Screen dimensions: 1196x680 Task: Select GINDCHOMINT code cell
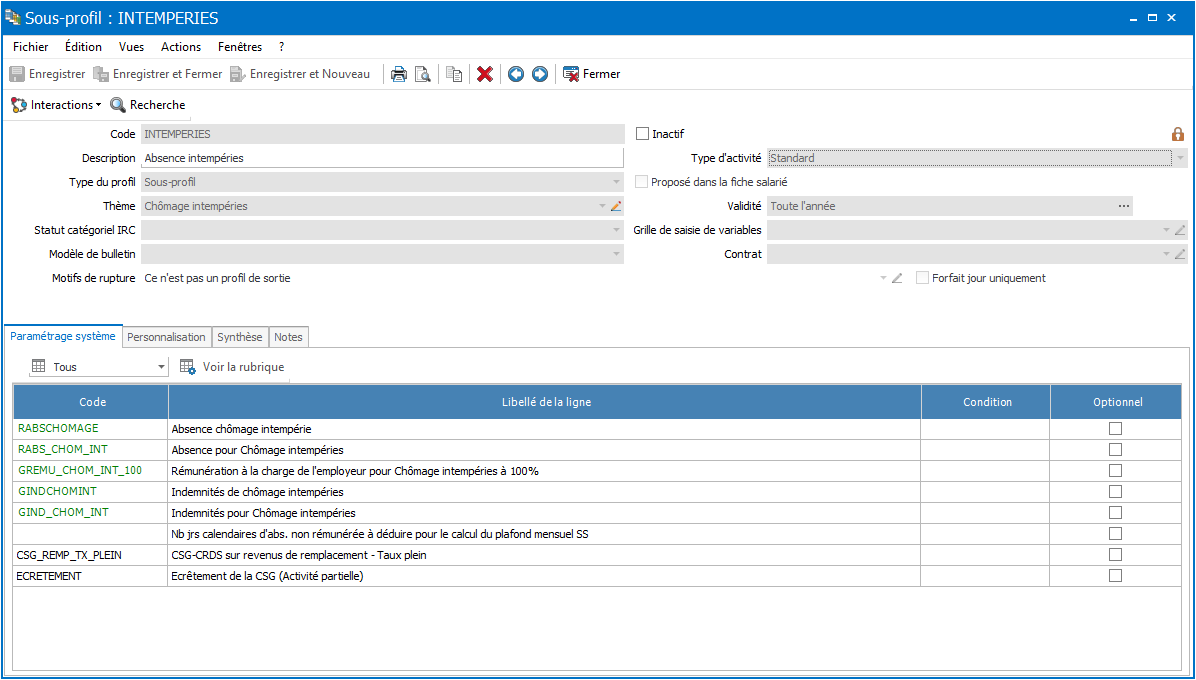tap(92, 492)
